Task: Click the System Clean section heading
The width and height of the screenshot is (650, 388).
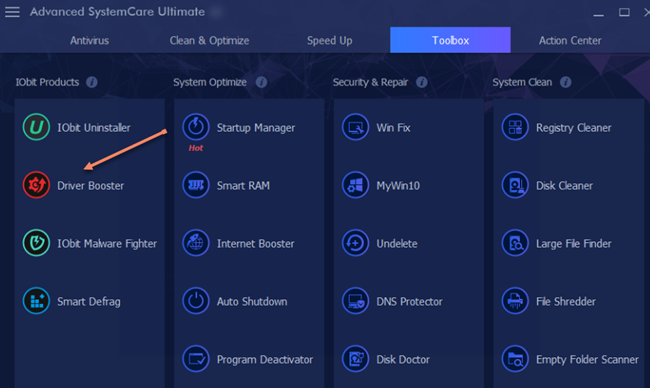Action: pos(522,82)
